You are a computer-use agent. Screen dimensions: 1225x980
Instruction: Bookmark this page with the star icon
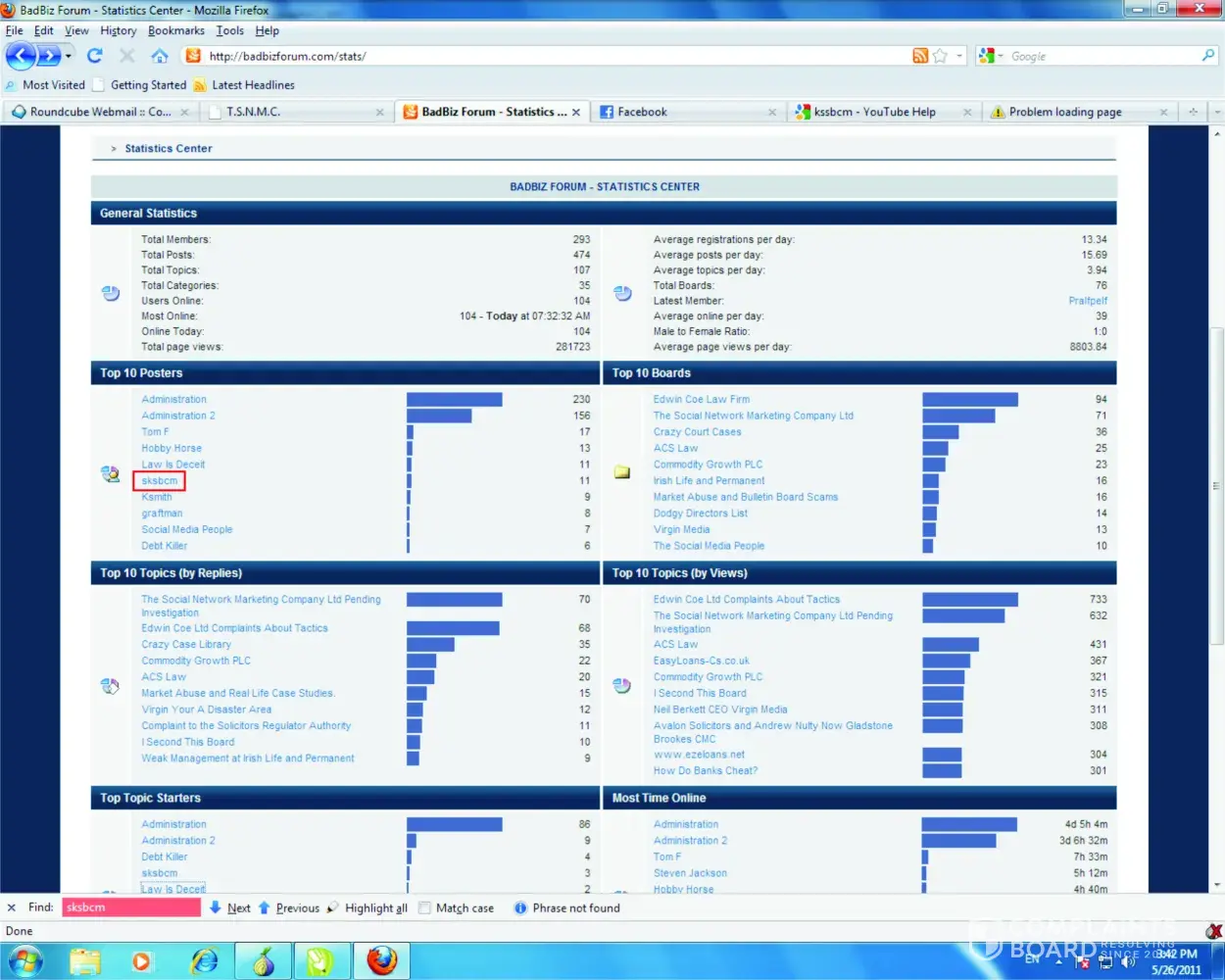940,56
